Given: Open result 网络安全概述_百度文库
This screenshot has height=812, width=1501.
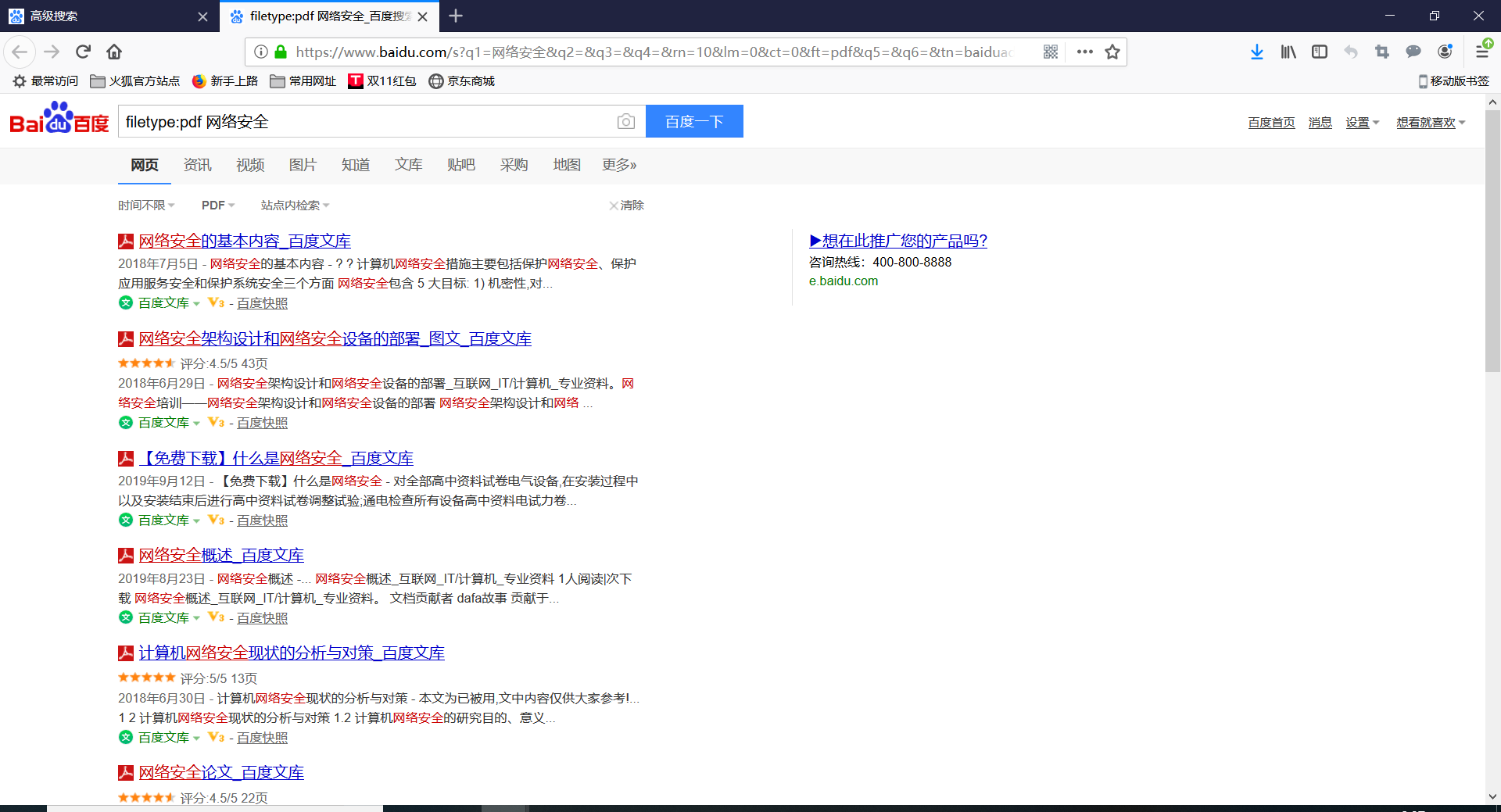Looking at the screenshot, I should pyautogui.click(x=221, y=556).
